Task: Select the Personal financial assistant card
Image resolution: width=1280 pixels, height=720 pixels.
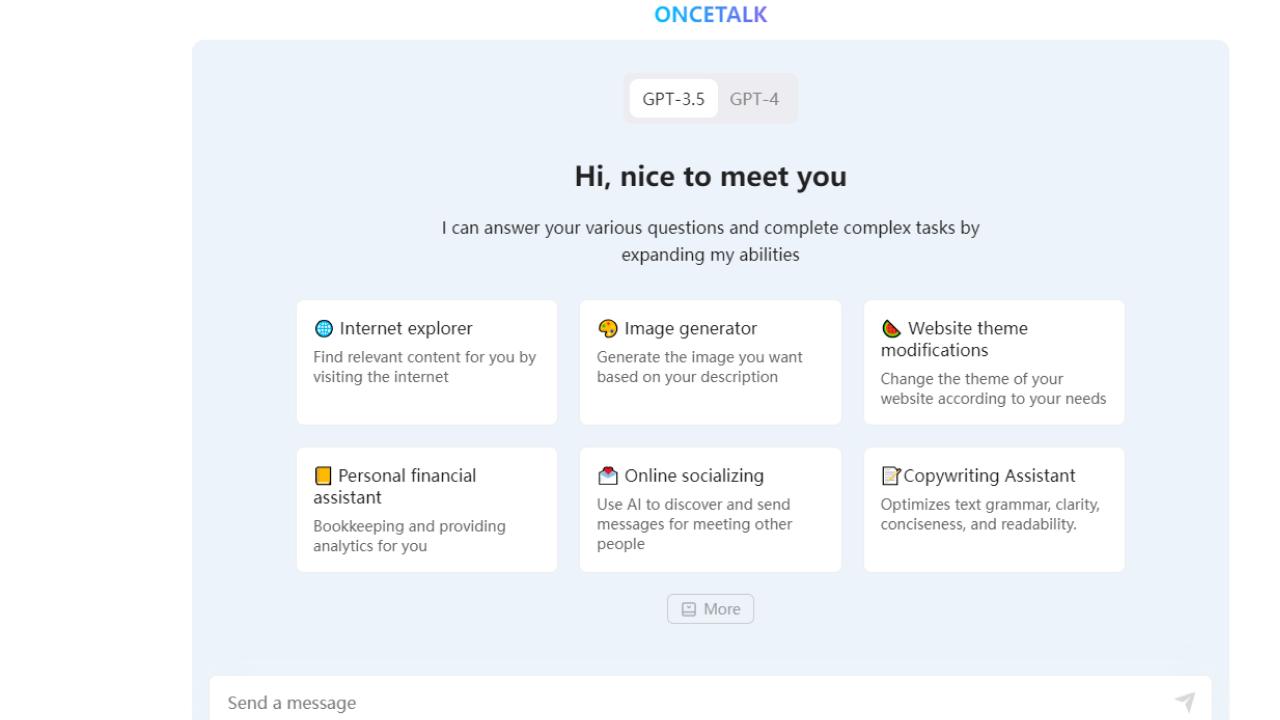Action: pyautogui.click(x=427, y=510)
